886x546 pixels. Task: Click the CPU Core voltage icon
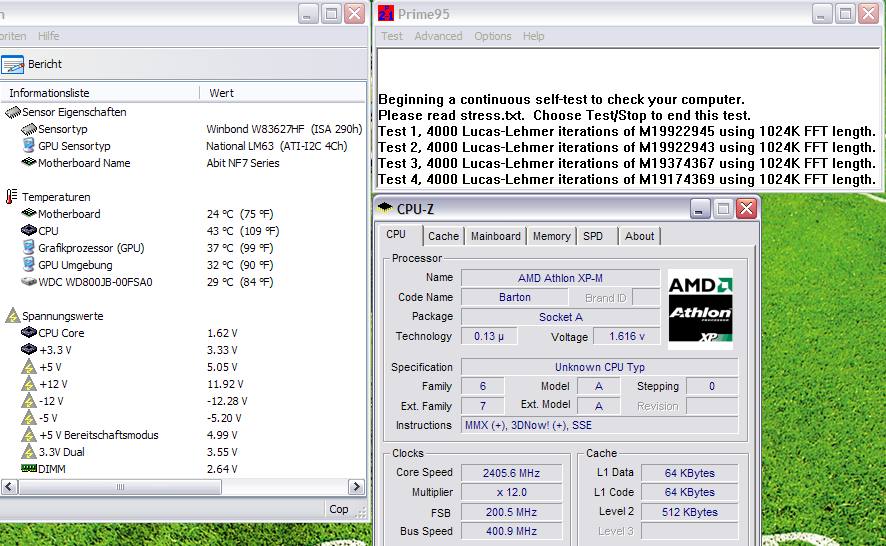pyautogui.click(x=29, y=332)
